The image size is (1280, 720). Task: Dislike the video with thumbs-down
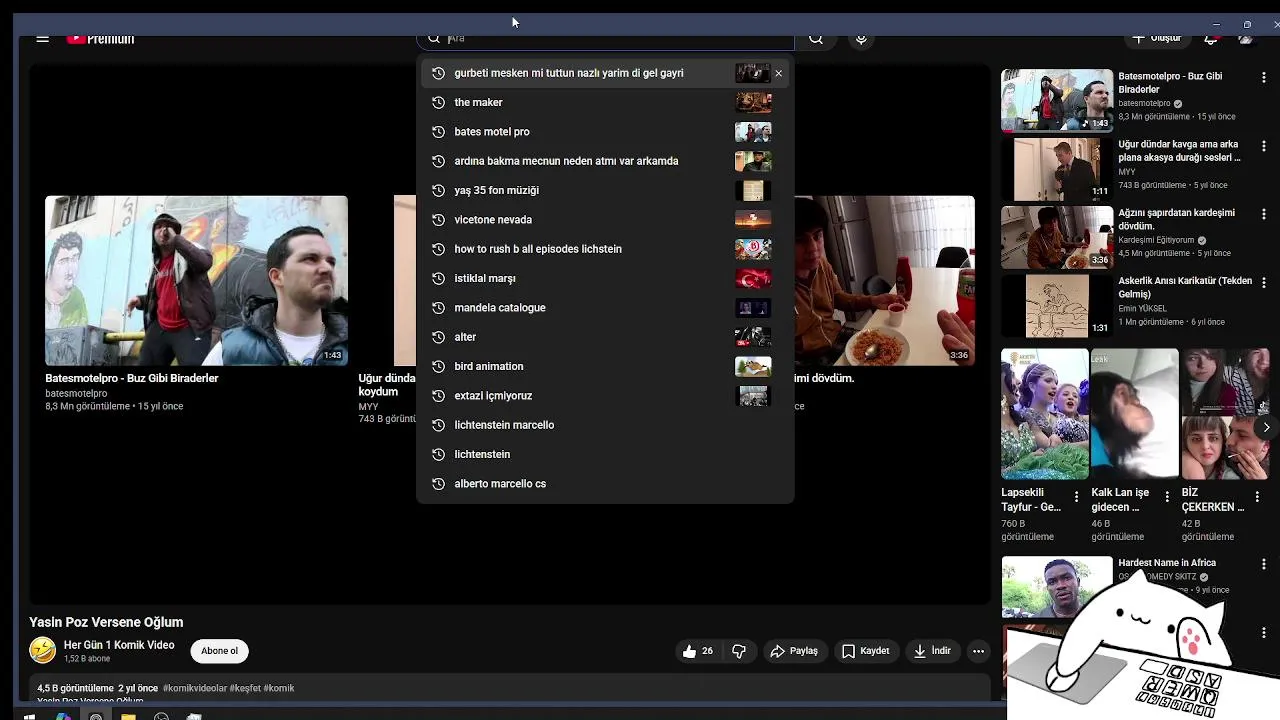pos(739,651)
